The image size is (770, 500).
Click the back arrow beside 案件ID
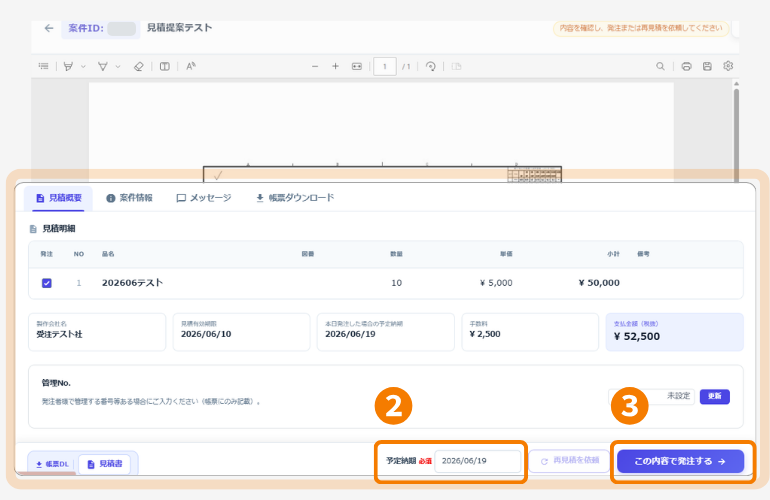(49, 28)
